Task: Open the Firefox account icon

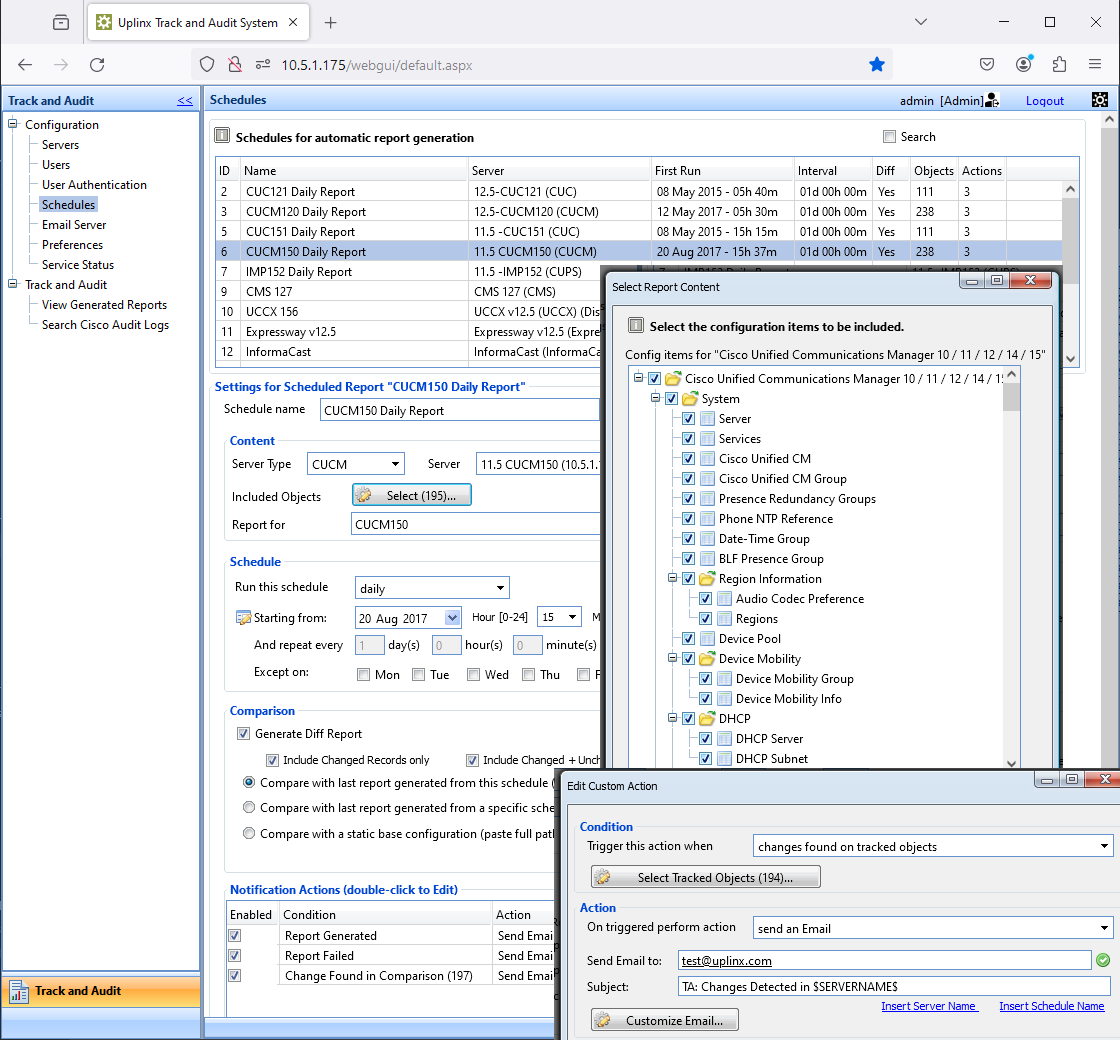Action: pyautogui.click(x=1024, y=64)
